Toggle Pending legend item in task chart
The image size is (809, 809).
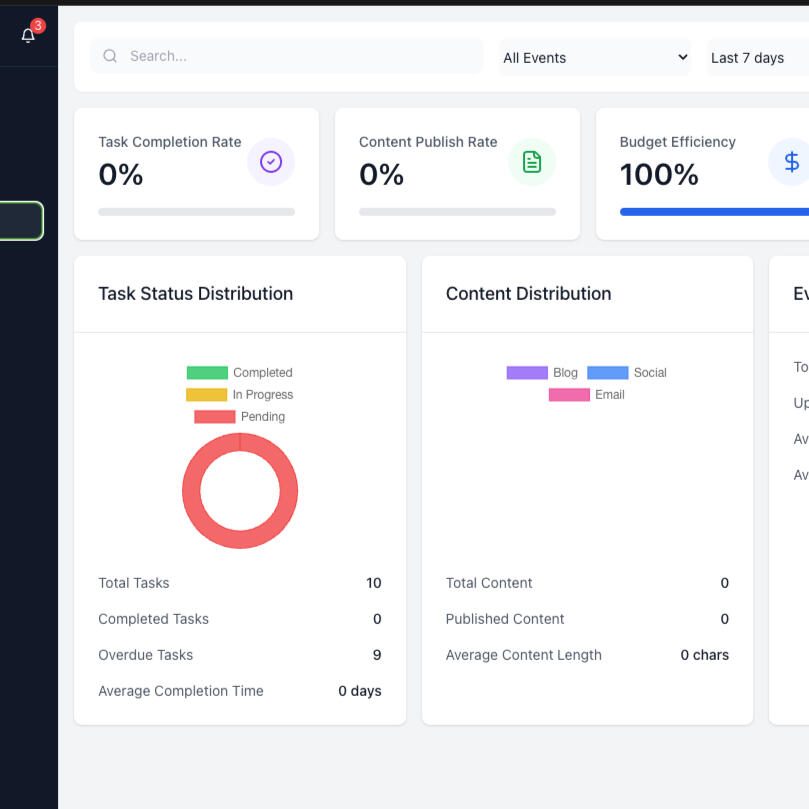[x=239, y=417]
